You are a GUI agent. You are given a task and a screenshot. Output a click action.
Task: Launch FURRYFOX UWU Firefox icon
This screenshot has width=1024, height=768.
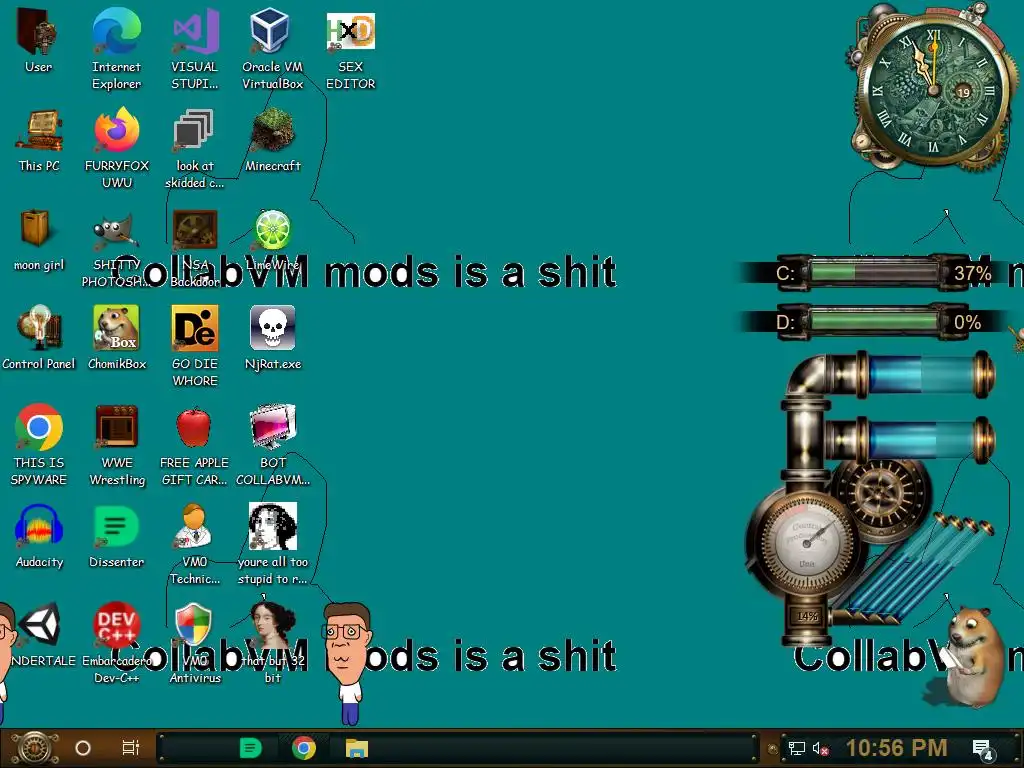pos(117,130)
